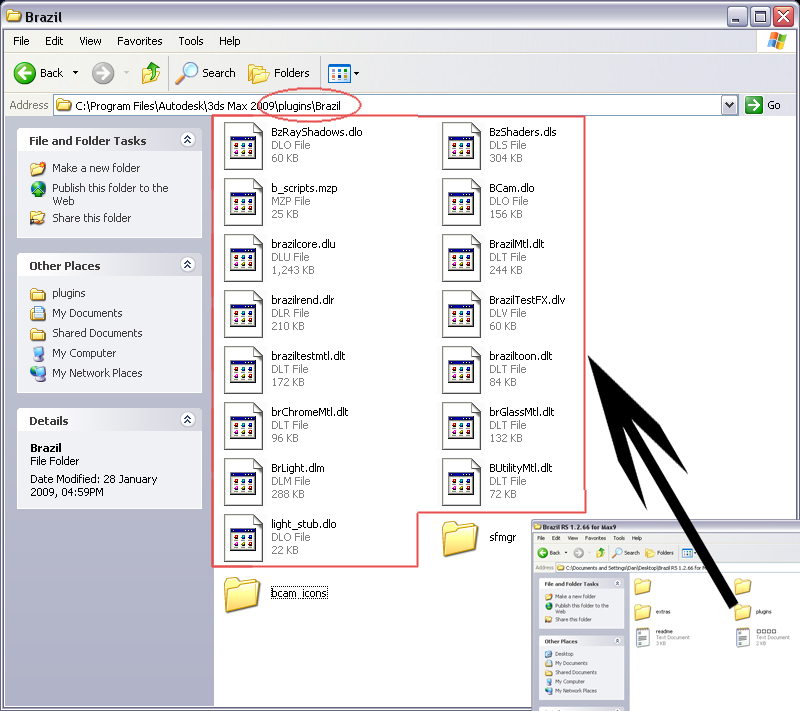Open the Favorites menu
The image size is (800, 711).
[x=140, y=41]
